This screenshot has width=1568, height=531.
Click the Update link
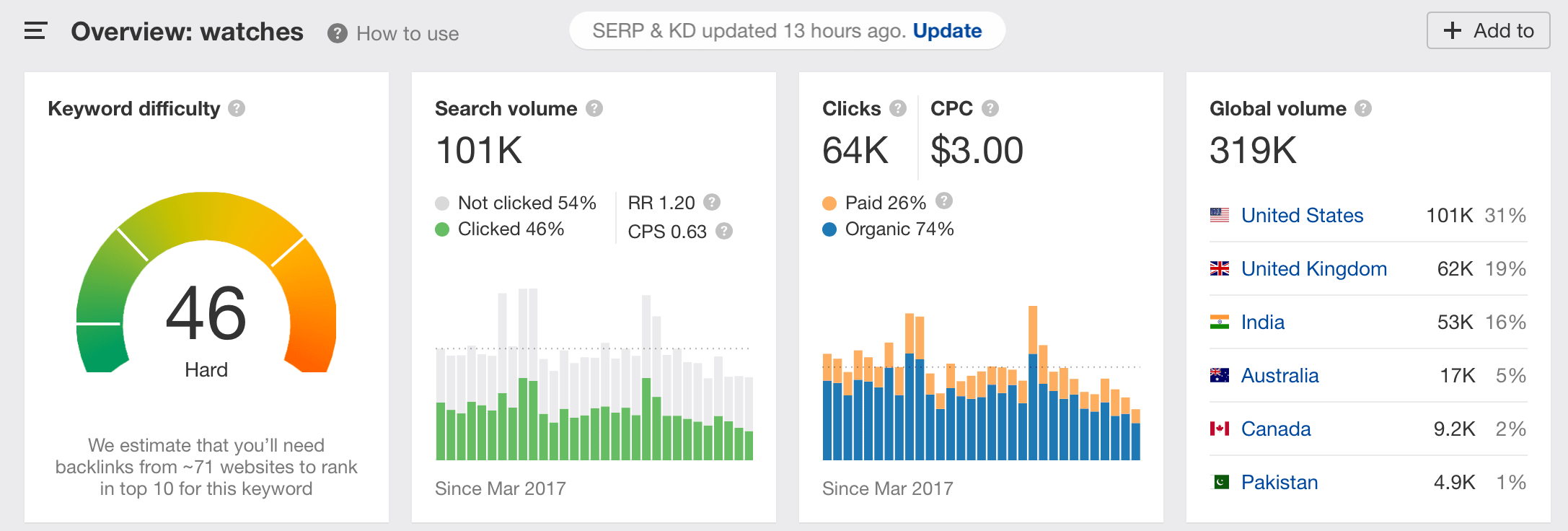947,31
